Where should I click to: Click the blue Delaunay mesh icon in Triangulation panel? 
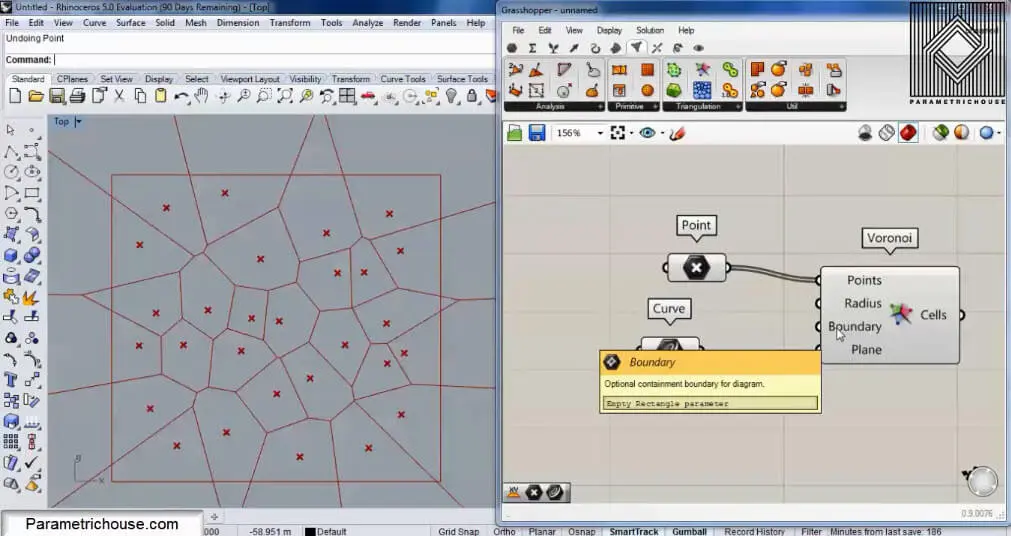coord(702,90)
